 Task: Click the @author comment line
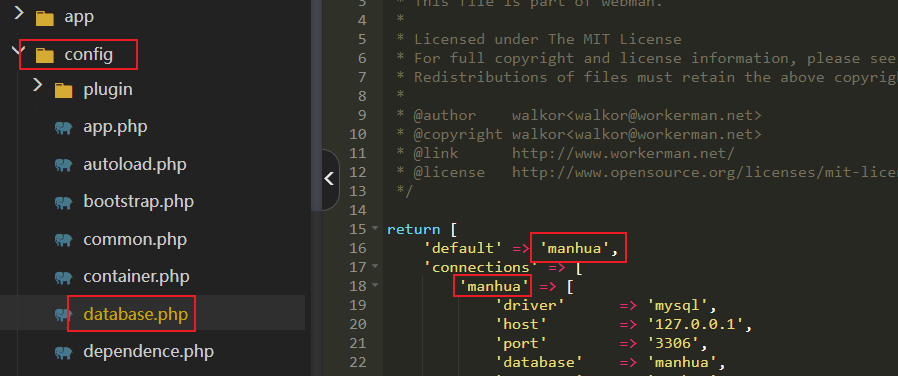578,115
